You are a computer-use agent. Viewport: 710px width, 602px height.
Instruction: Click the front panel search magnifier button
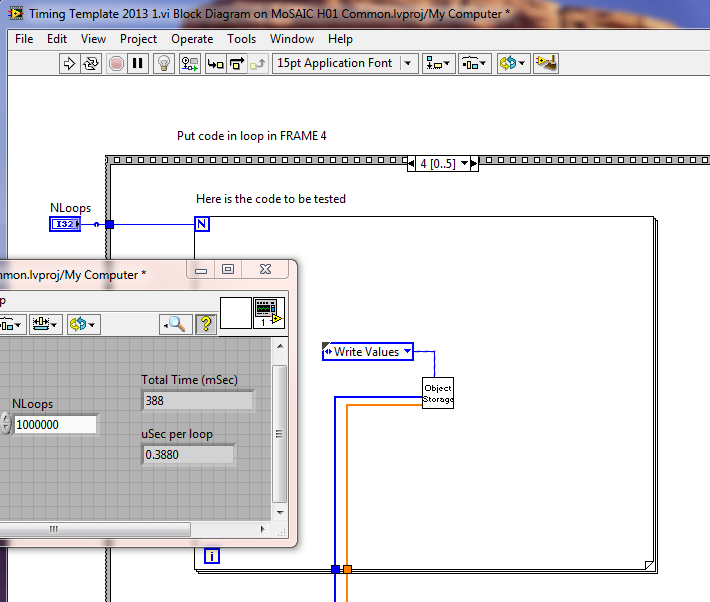[176, 324]
